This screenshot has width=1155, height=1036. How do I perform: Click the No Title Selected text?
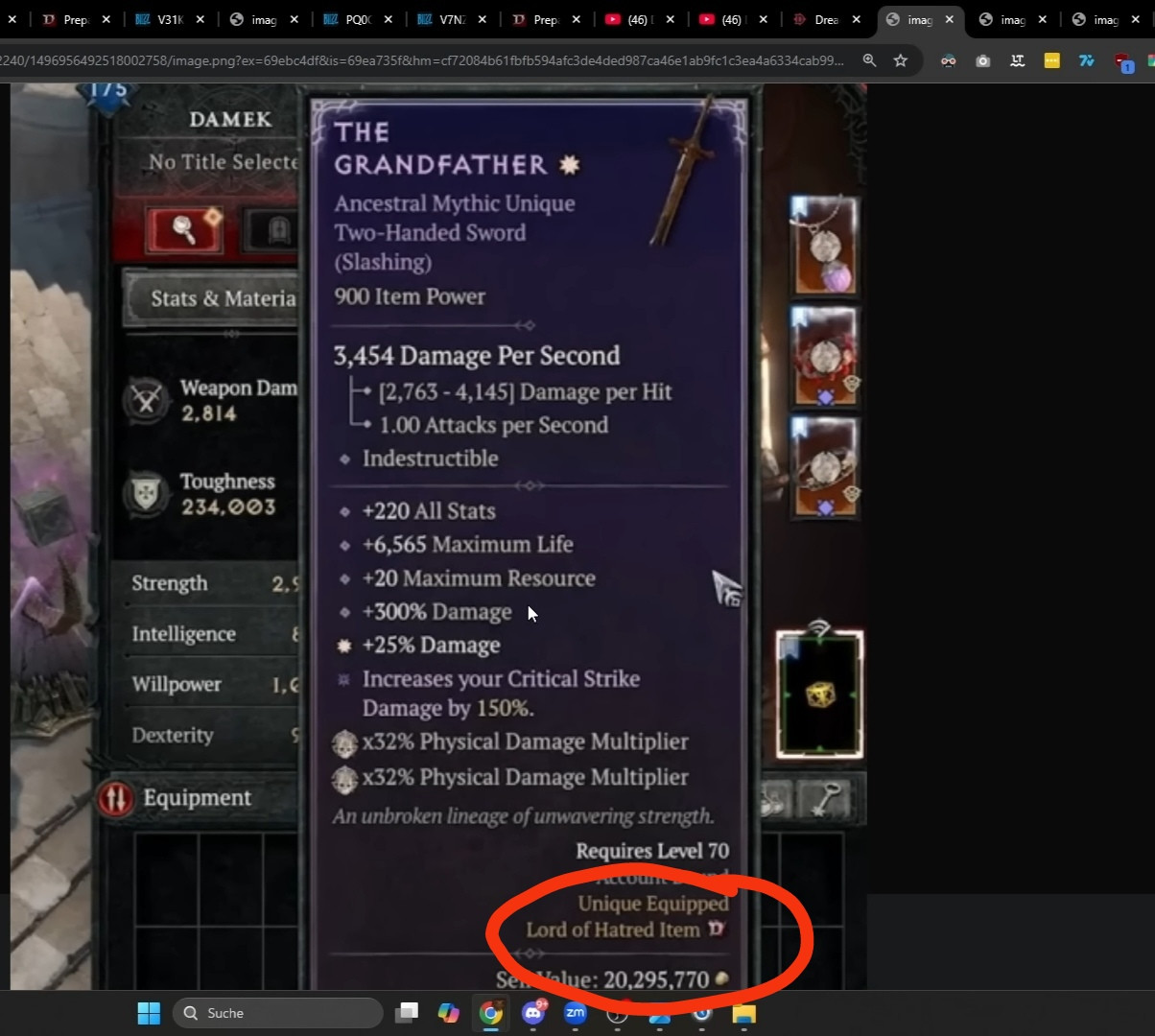223,162
